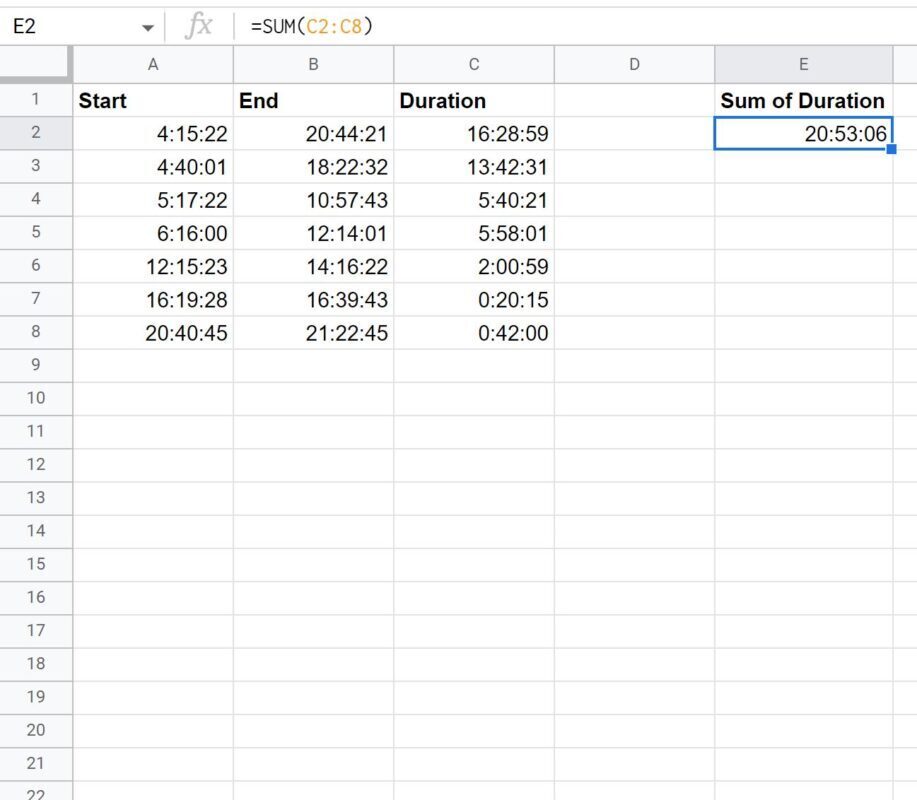Click the select-all corner box

pyautogui.click(x=36, y=63)
